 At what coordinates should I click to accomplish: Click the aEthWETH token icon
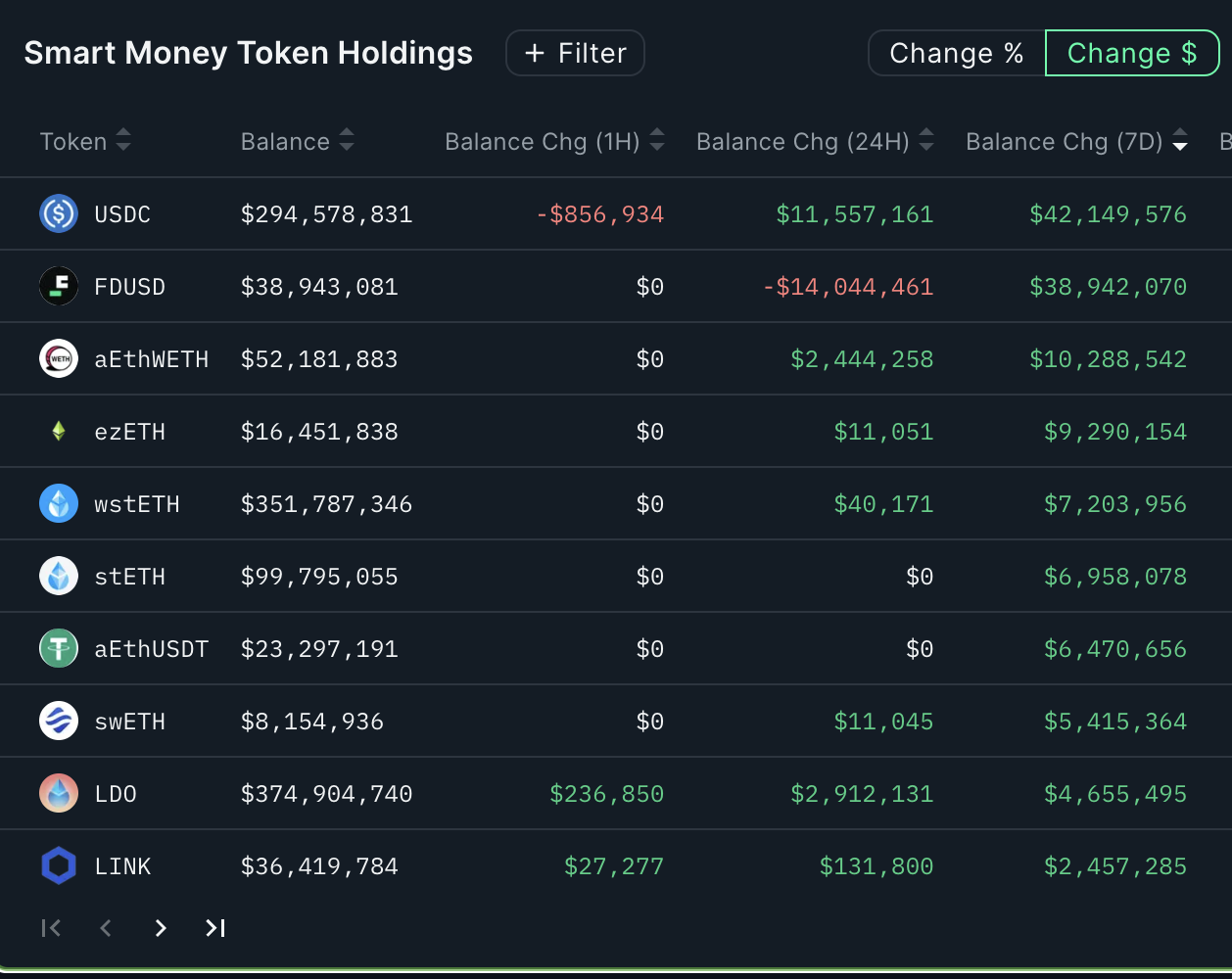tap(59, 358)
